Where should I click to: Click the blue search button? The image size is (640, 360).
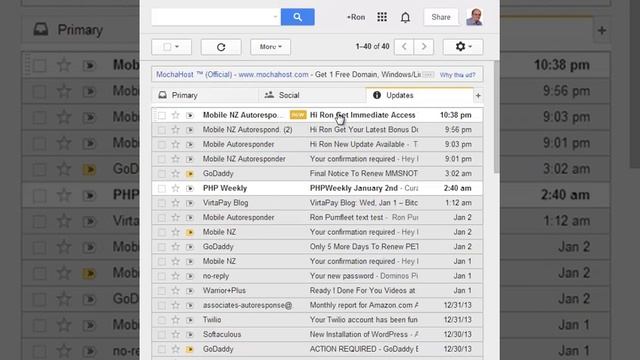(x=298, y=17)
